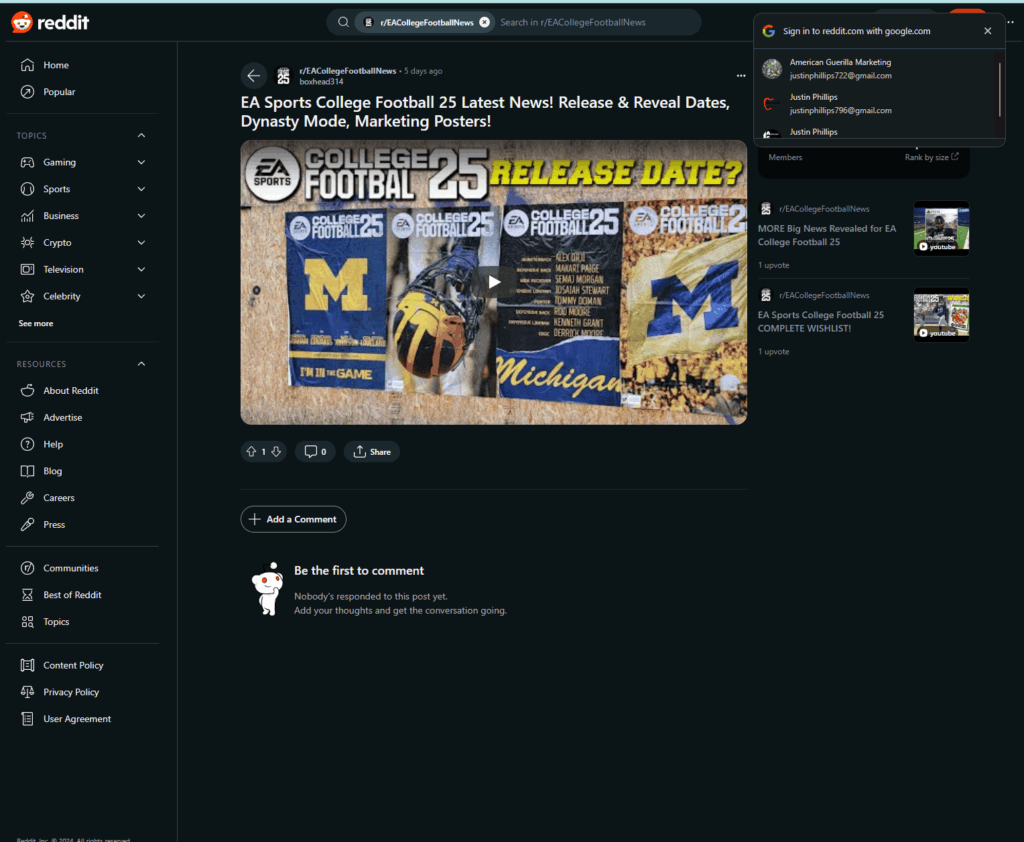Viewport: 1024px width, 842px height.
Task: Go to Popular in sidebar
Action: tap(59, 92)
